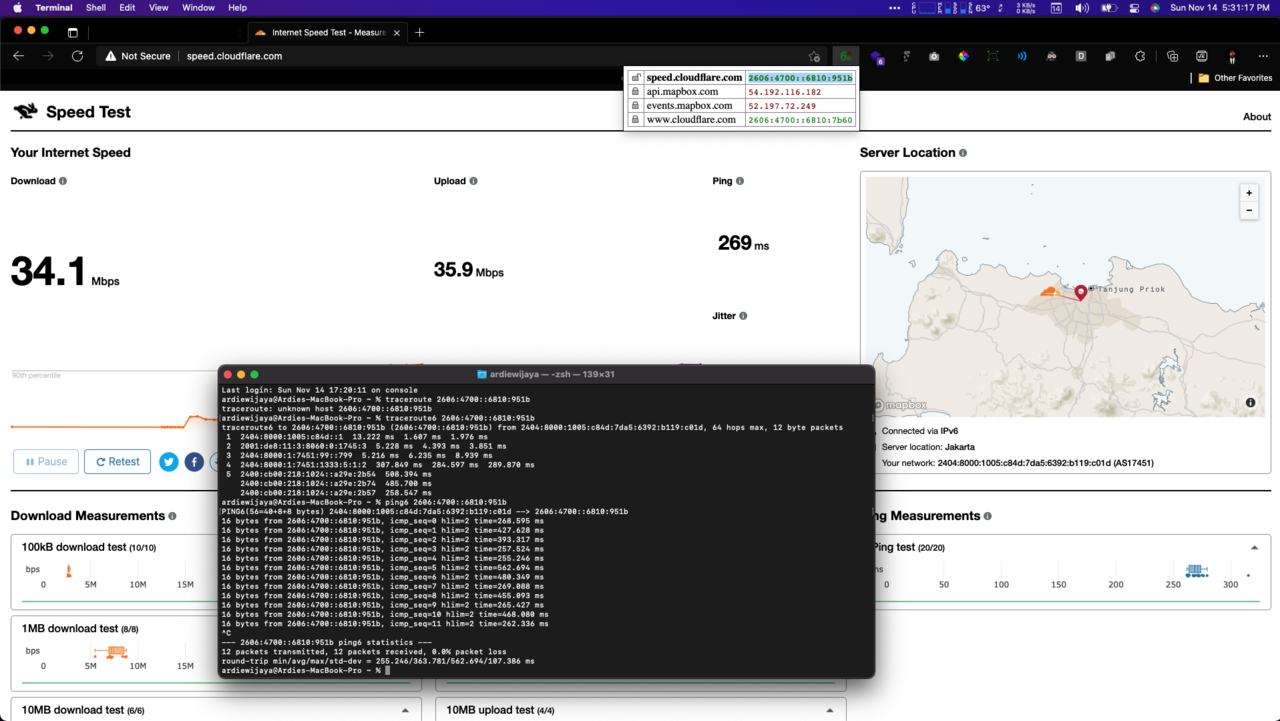This screenshot has width=1280, height=721.
Task: Click the Add to favorites star icon
Action: [814, 56]
